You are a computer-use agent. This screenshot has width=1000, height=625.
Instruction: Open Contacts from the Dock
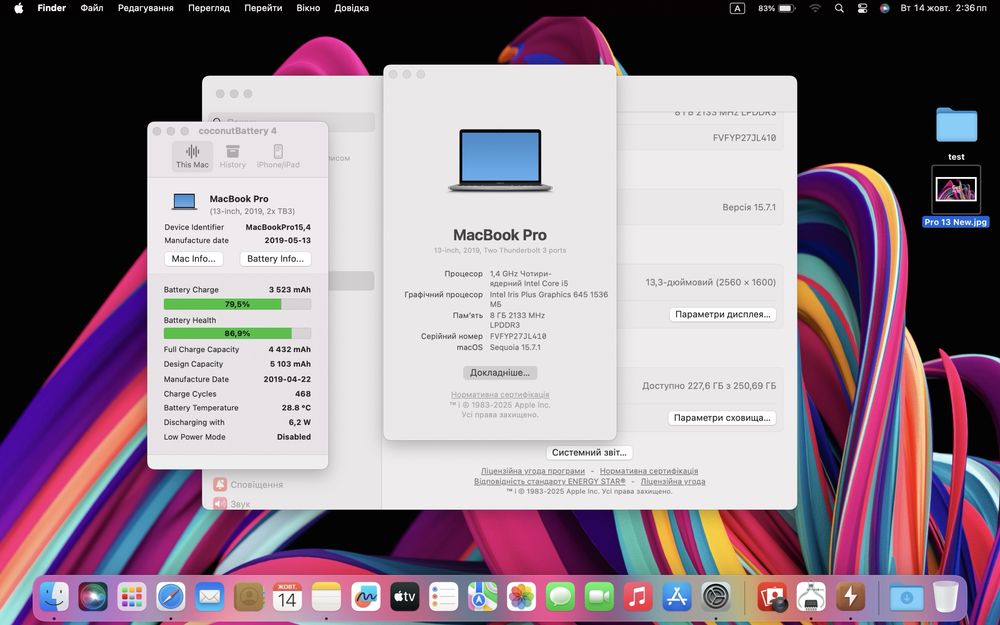pyautogui.click(x=249, y=597)
